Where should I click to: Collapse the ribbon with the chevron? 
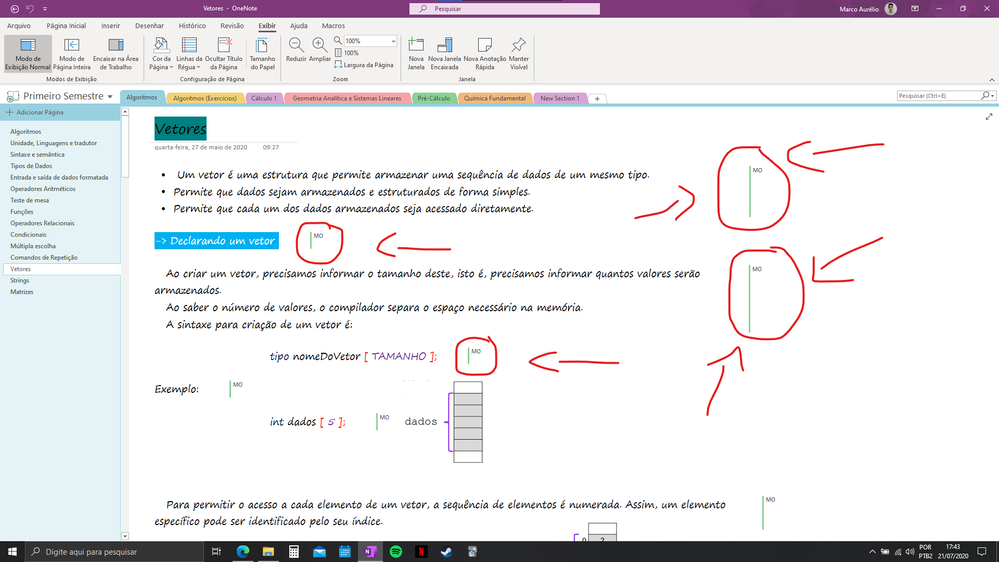[991, 80]
